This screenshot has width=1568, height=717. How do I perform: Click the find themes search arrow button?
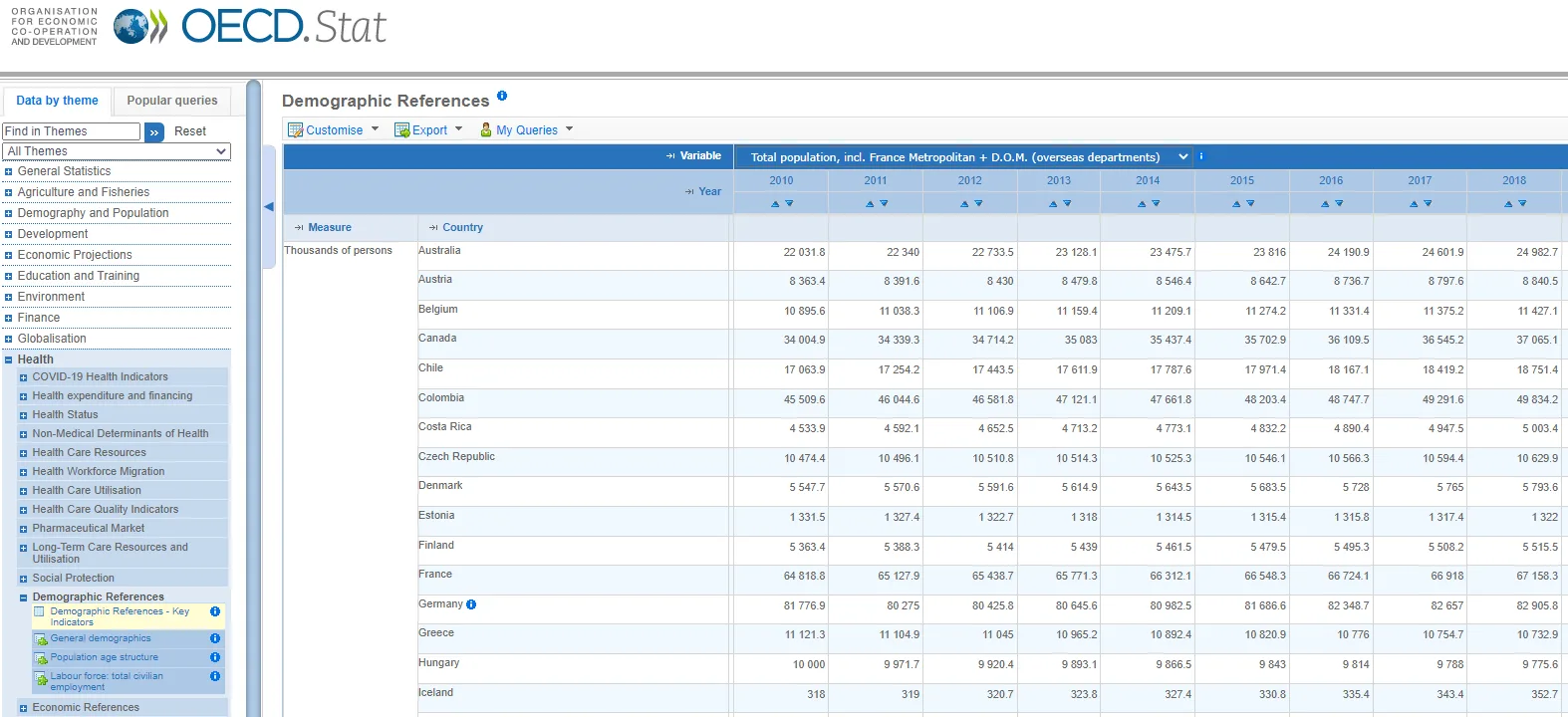153,131
